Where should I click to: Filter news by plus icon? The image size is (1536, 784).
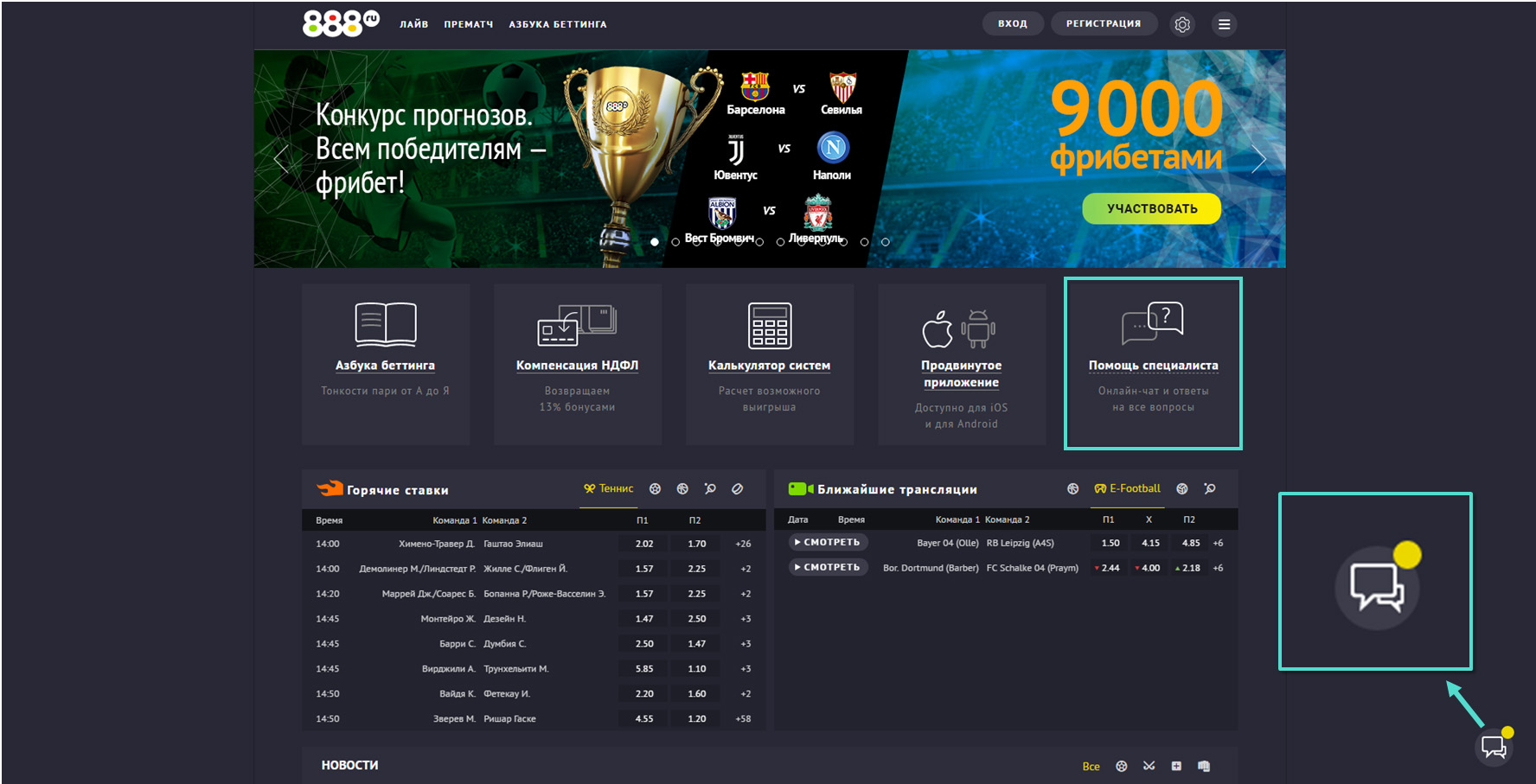pyautogui.click(x=1176, y=766)
